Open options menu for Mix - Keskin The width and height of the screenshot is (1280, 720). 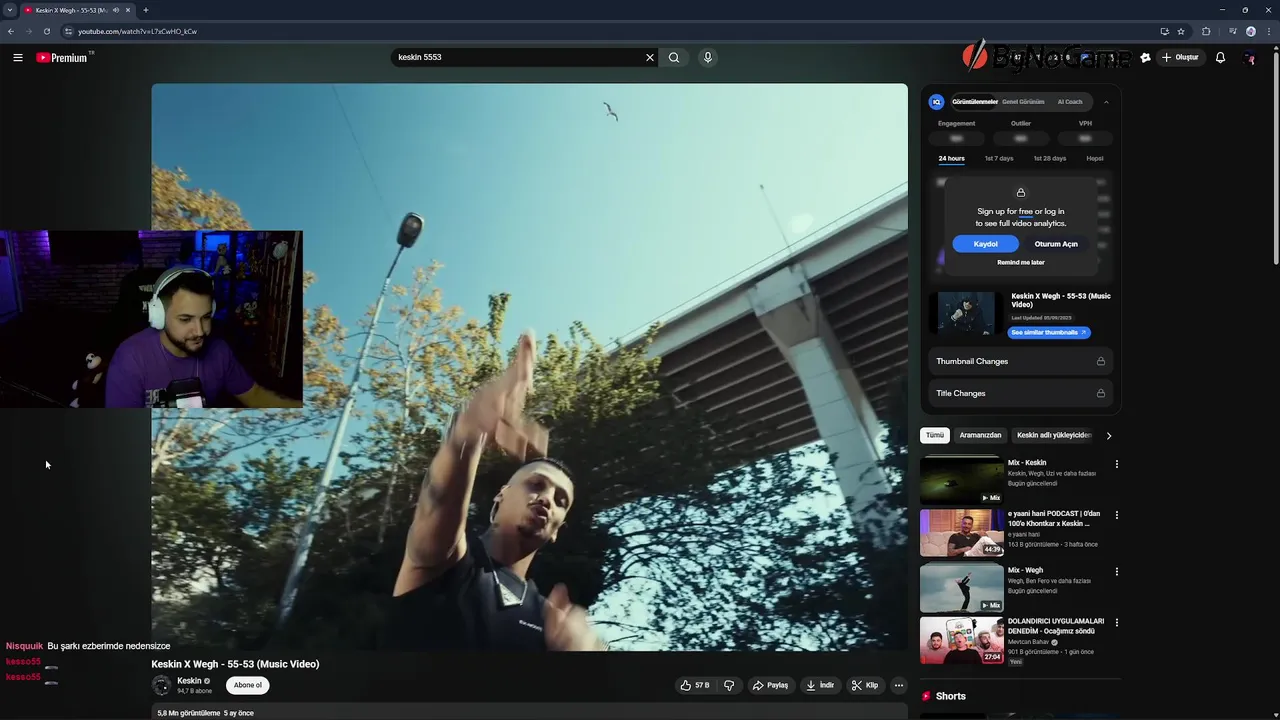point(1116,464)
